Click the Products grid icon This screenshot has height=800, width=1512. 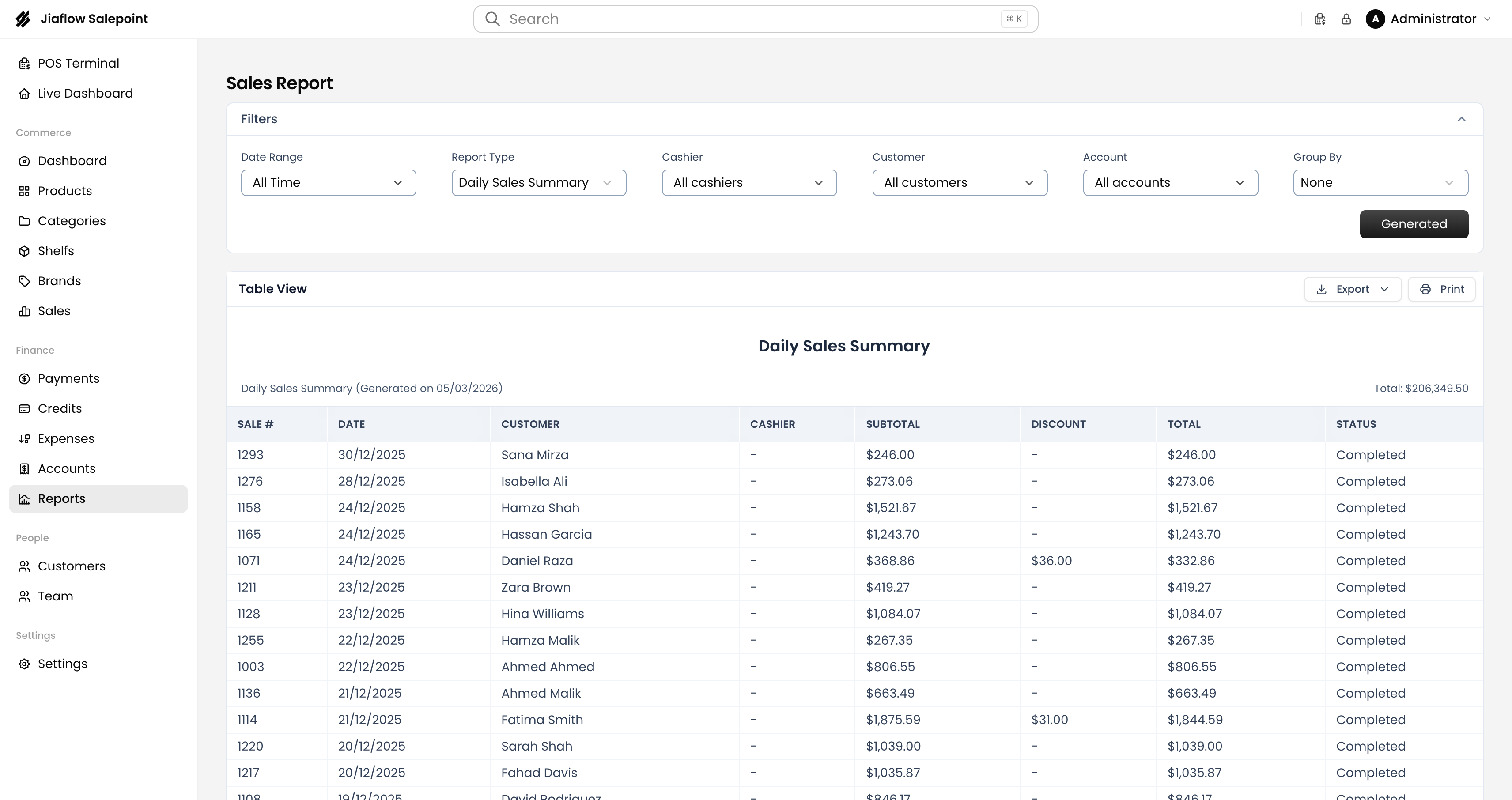[x=24, y=191]
